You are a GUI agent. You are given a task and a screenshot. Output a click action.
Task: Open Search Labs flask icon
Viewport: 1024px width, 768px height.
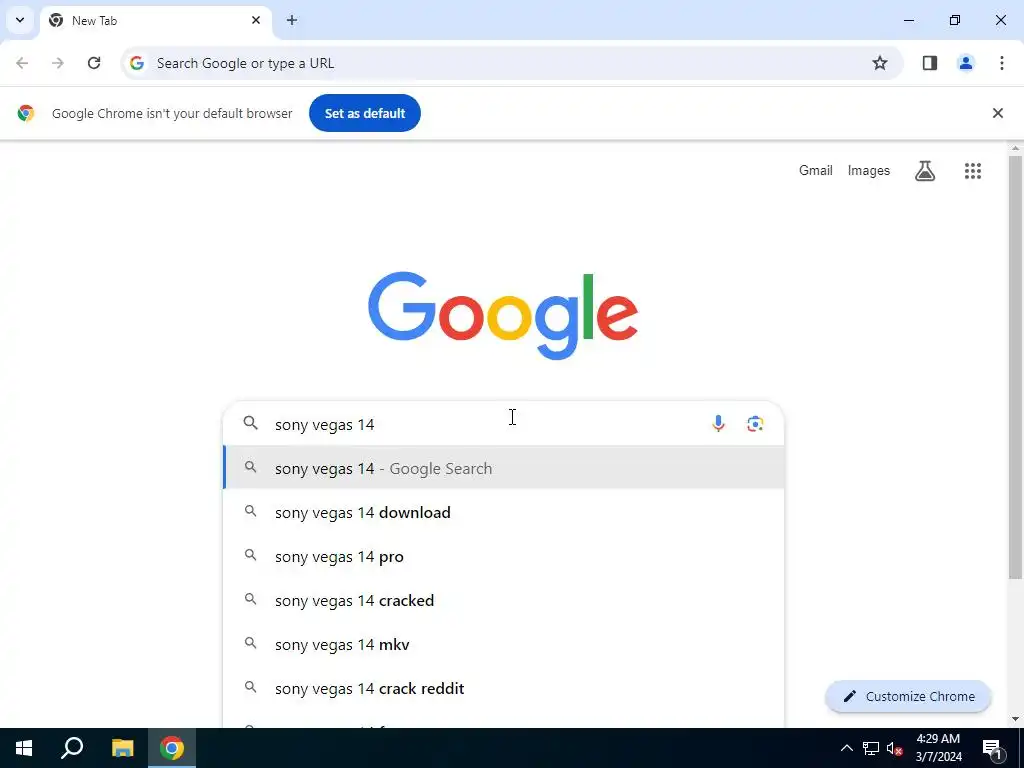click(x=925, y=171)
